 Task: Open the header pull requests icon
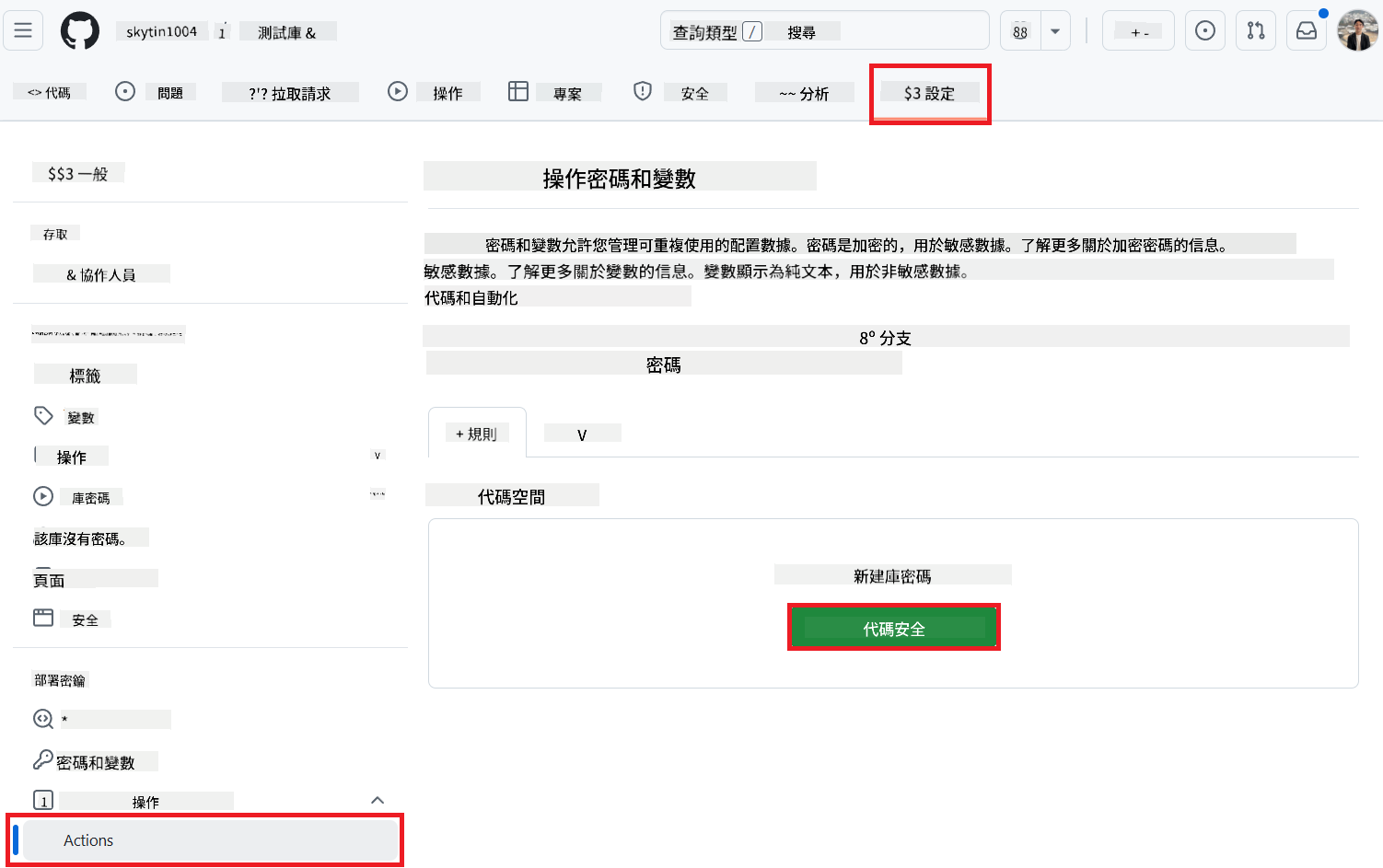click(1256, 30)
